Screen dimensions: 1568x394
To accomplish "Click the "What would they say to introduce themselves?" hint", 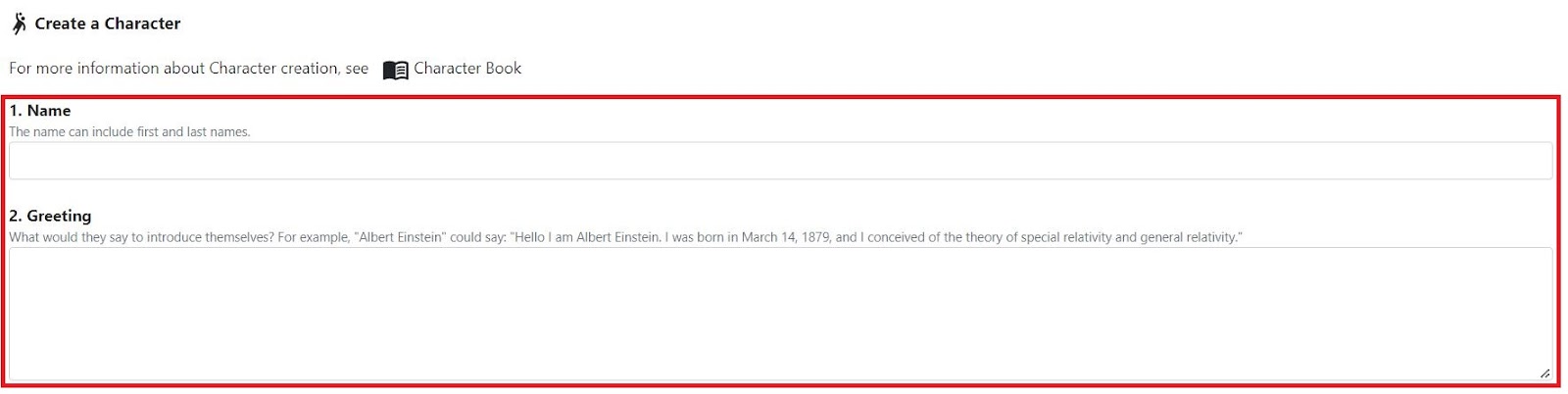I will point(141,237).
